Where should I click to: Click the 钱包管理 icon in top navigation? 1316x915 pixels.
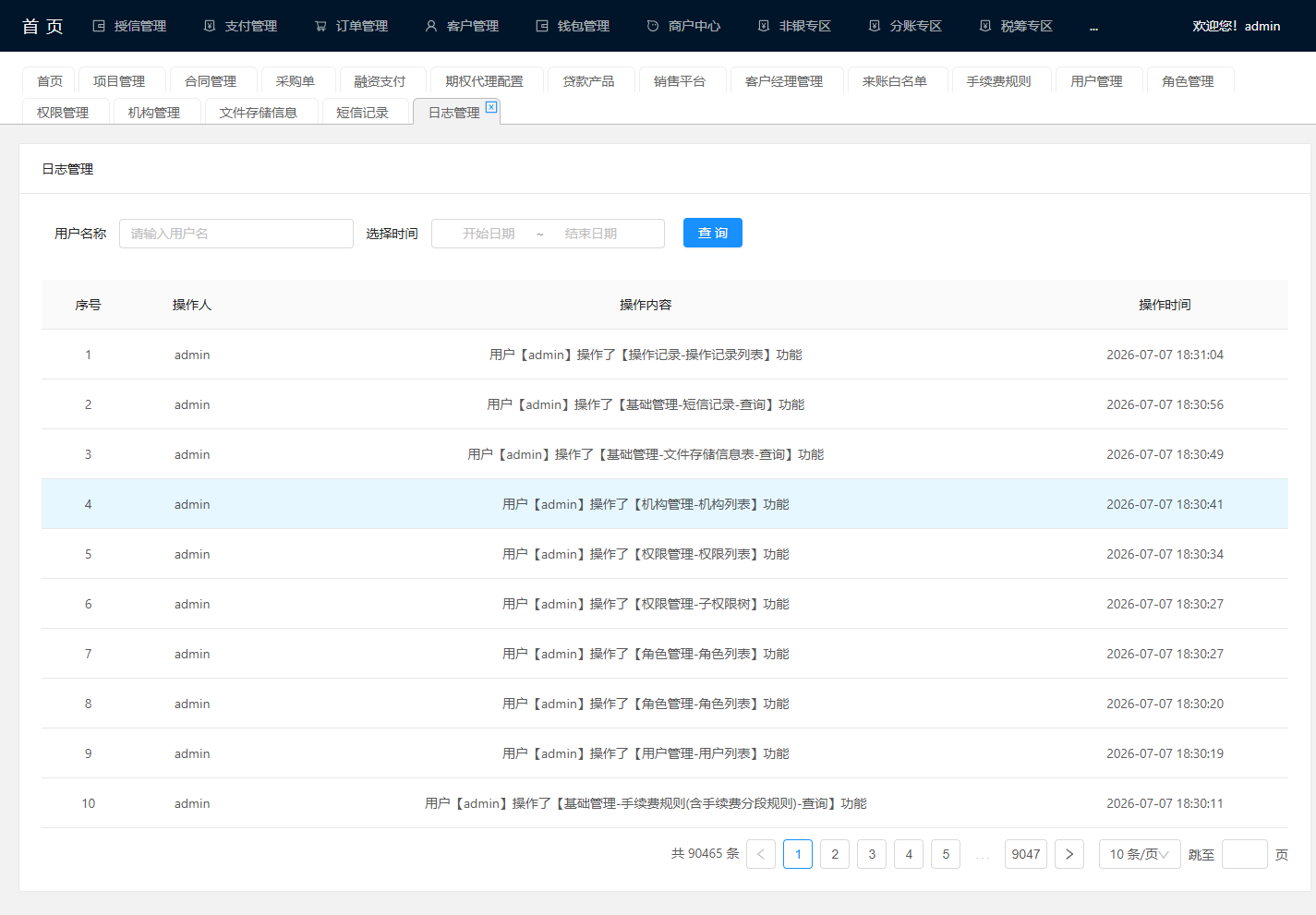pos(542,26)
